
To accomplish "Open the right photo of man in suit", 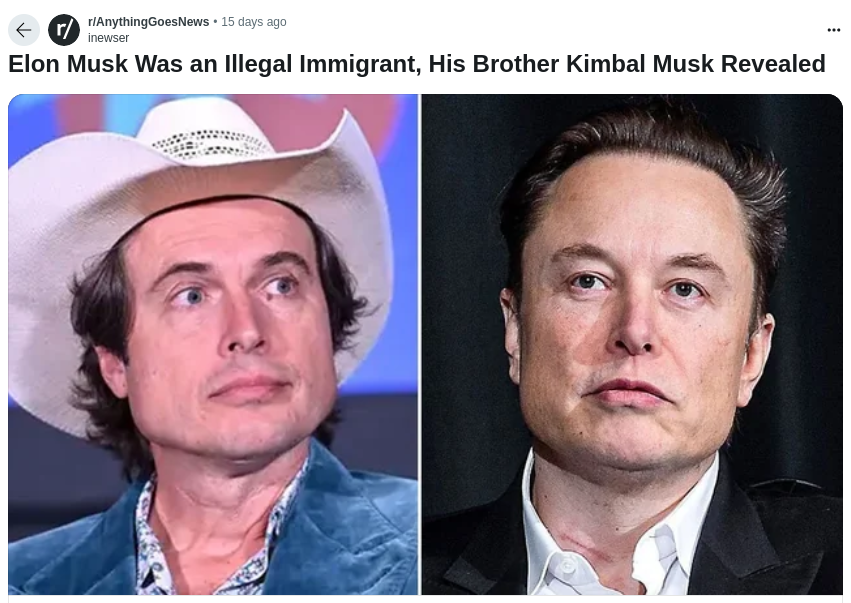I will click(632, 344).
